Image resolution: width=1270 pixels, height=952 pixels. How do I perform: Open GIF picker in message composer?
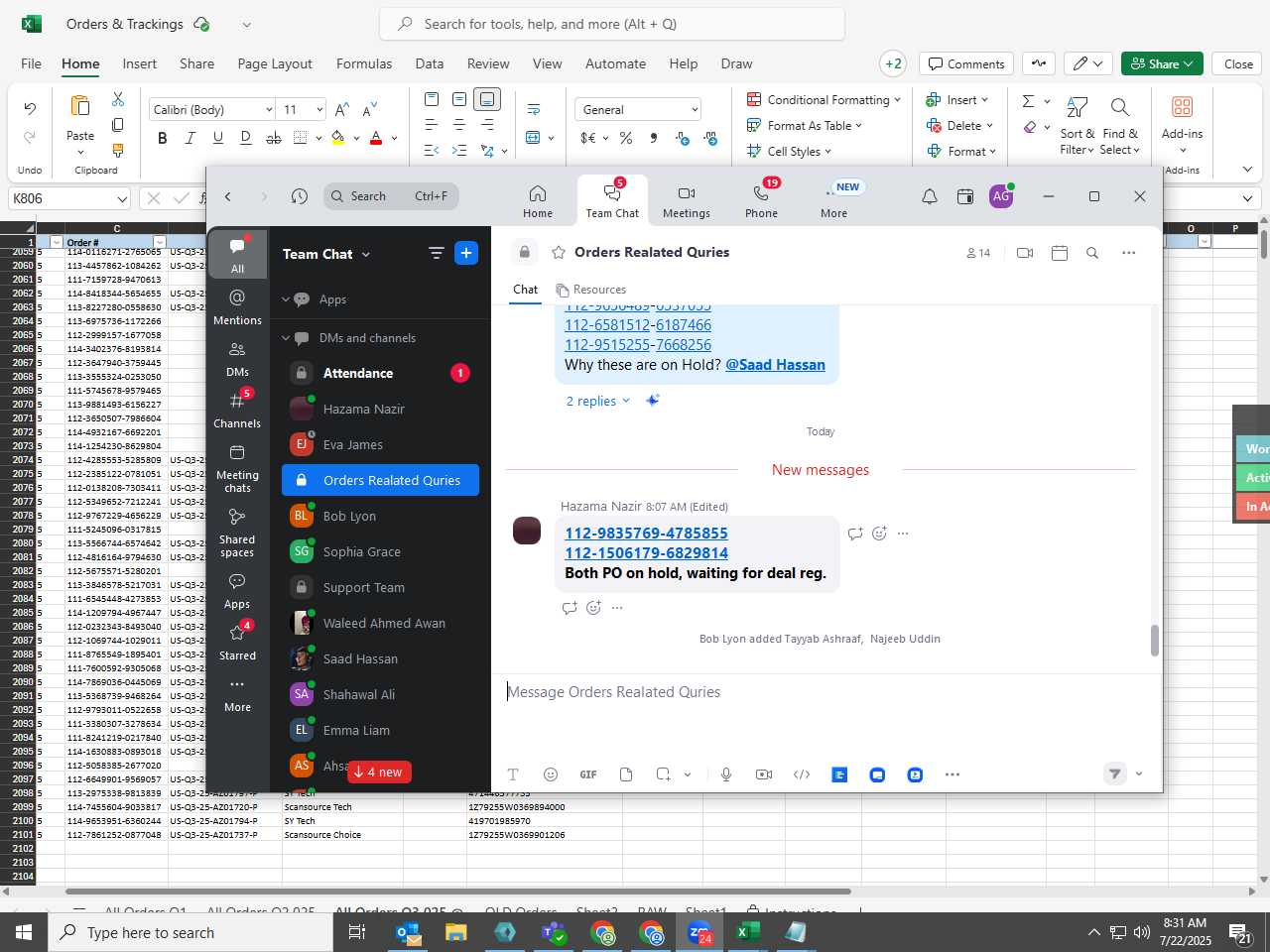pos(588,774)
